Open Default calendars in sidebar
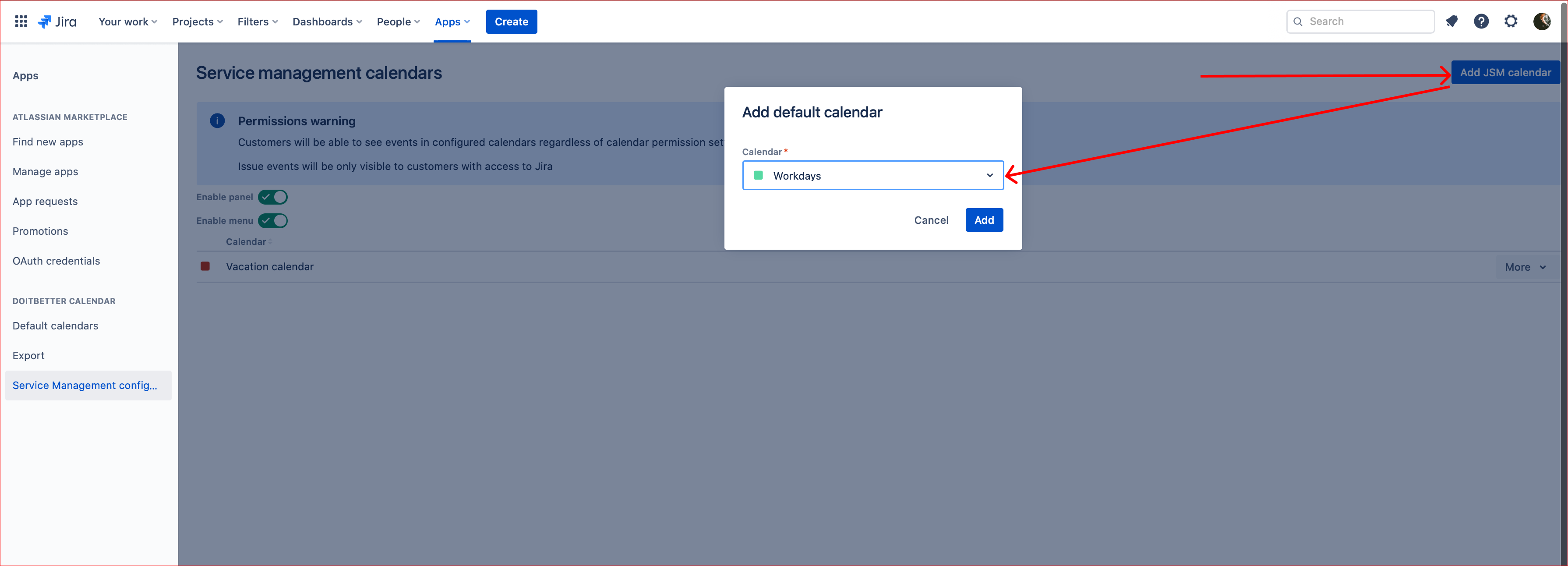 click(x=55, y=325)
